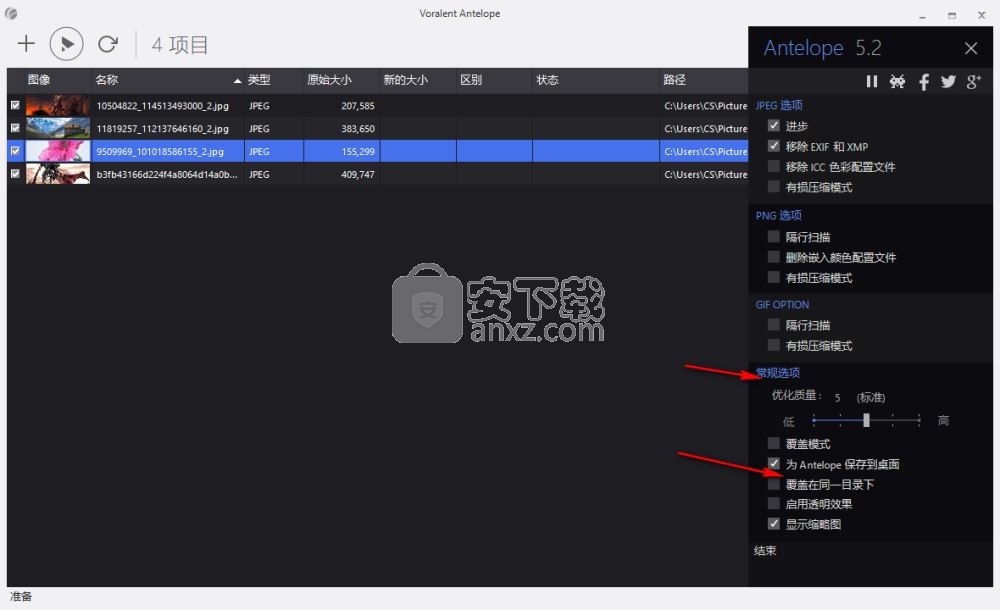Viewport: 1000px width, 610px height.
Task: Enable 覆盖在同一目录下 checkbox
Action: click(774, 484)
